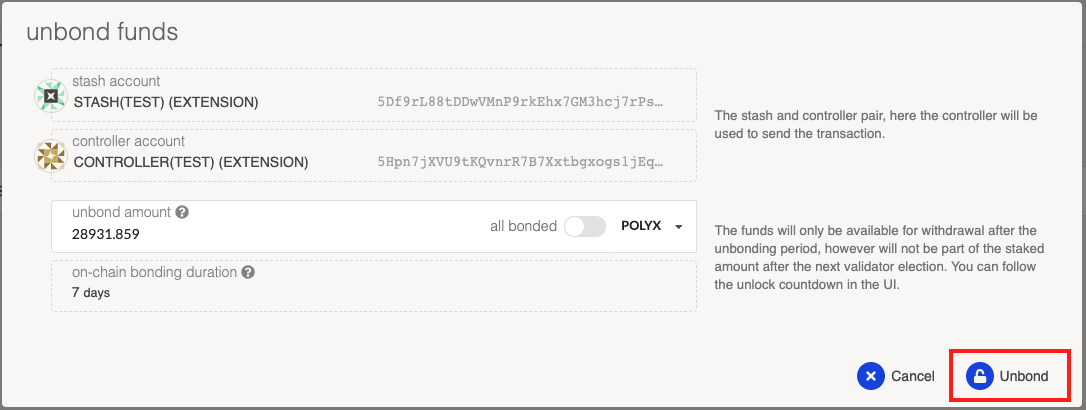Select the CONTROLLER(TEST) (EXTENSION) account name
Viewport: 1086px width, 410px height.
[191, 162]
